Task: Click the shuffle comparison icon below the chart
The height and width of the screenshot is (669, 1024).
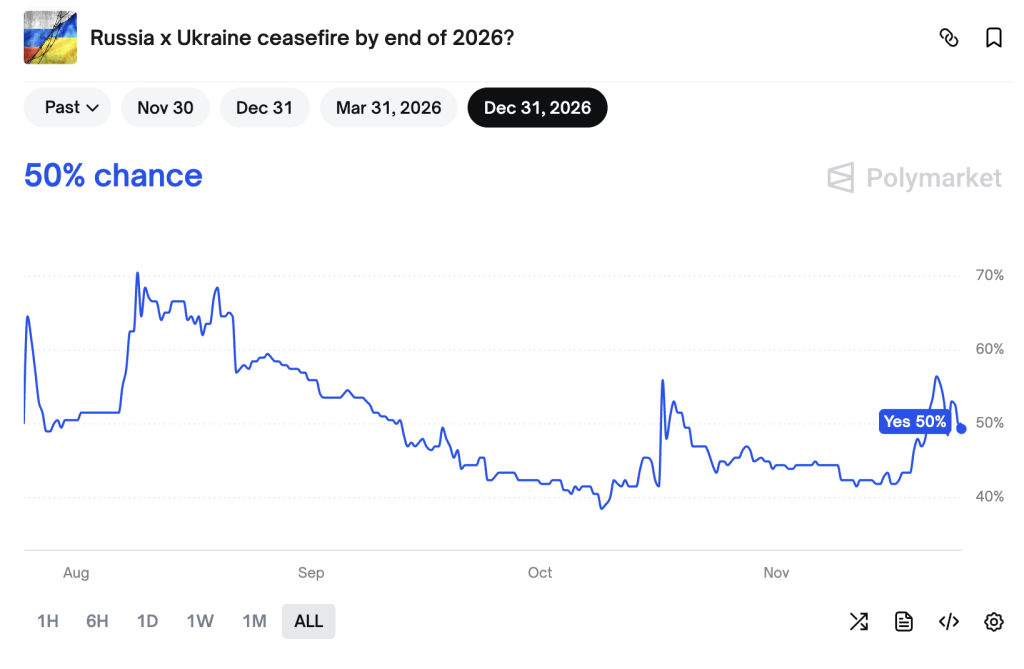Action: click(858, 621)
